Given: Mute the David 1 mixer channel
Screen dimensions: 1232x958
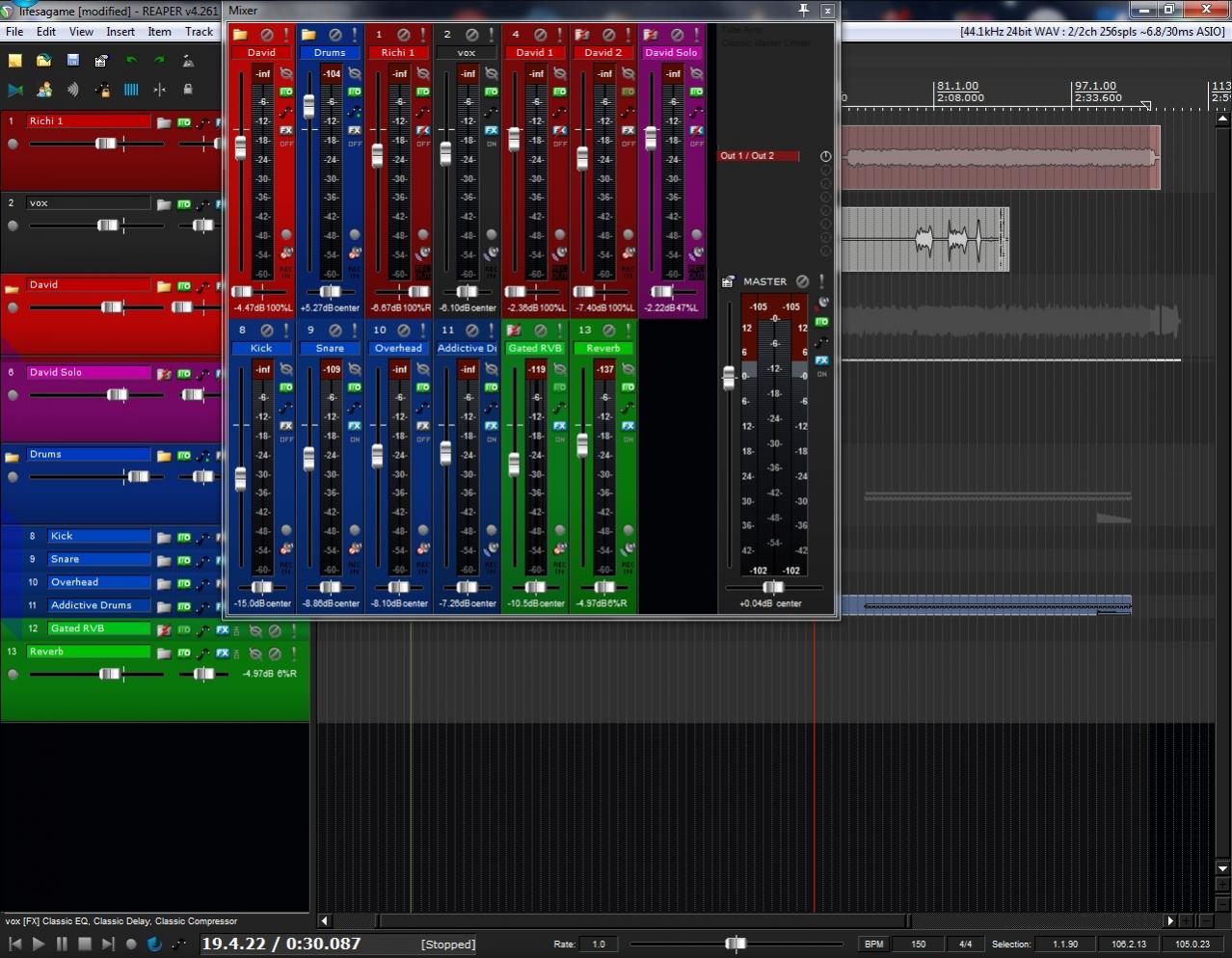Looking at the screenshot, I should (x=540, y=35).
